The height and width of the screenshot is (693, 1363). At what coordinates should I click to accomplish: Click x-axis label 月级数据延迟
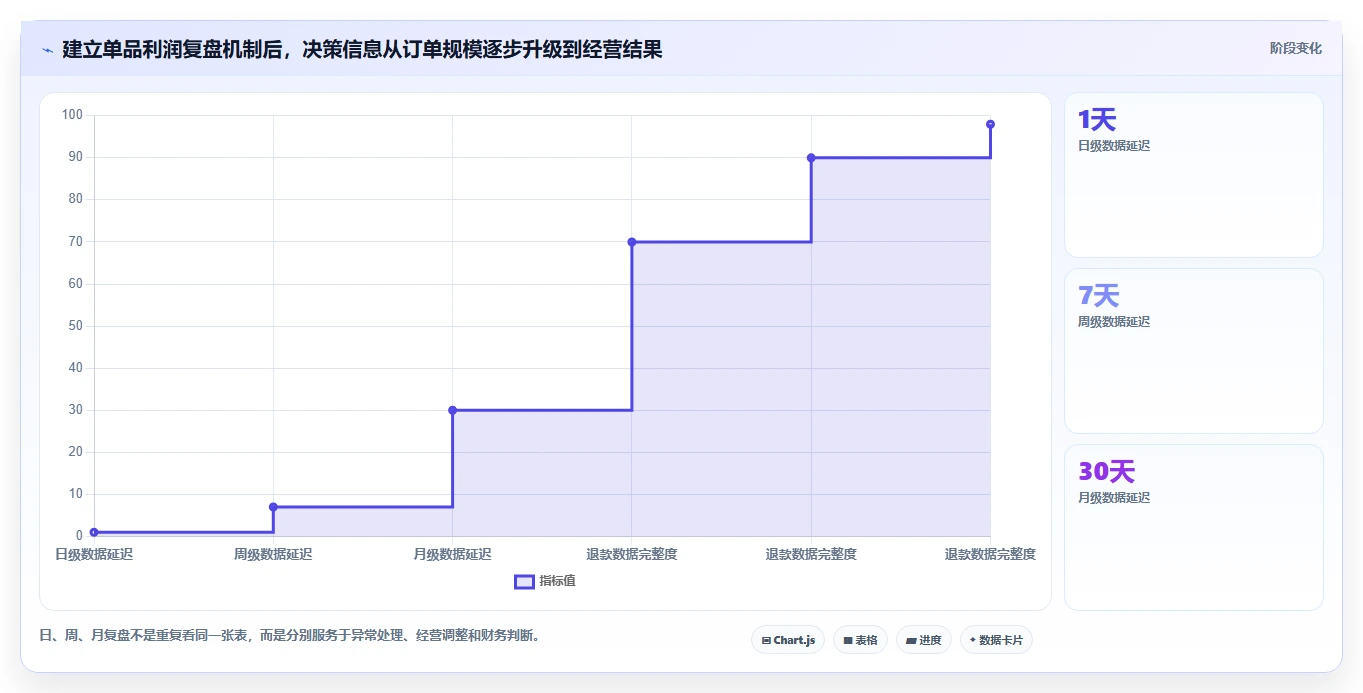[452, 554]
